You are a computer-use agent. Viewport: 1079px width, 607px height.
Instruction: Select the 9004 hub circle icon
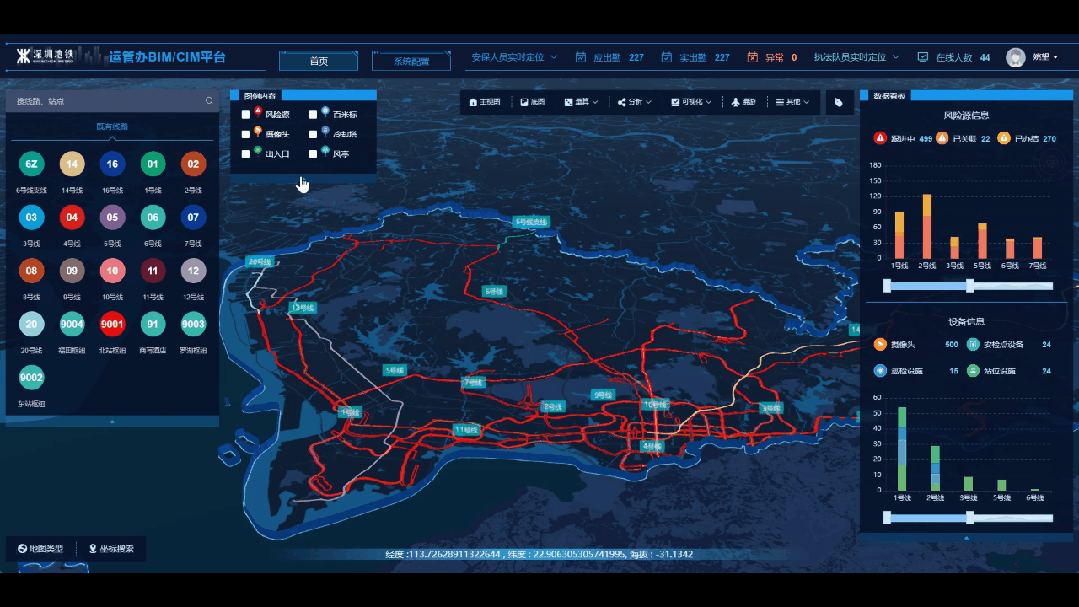72,324
